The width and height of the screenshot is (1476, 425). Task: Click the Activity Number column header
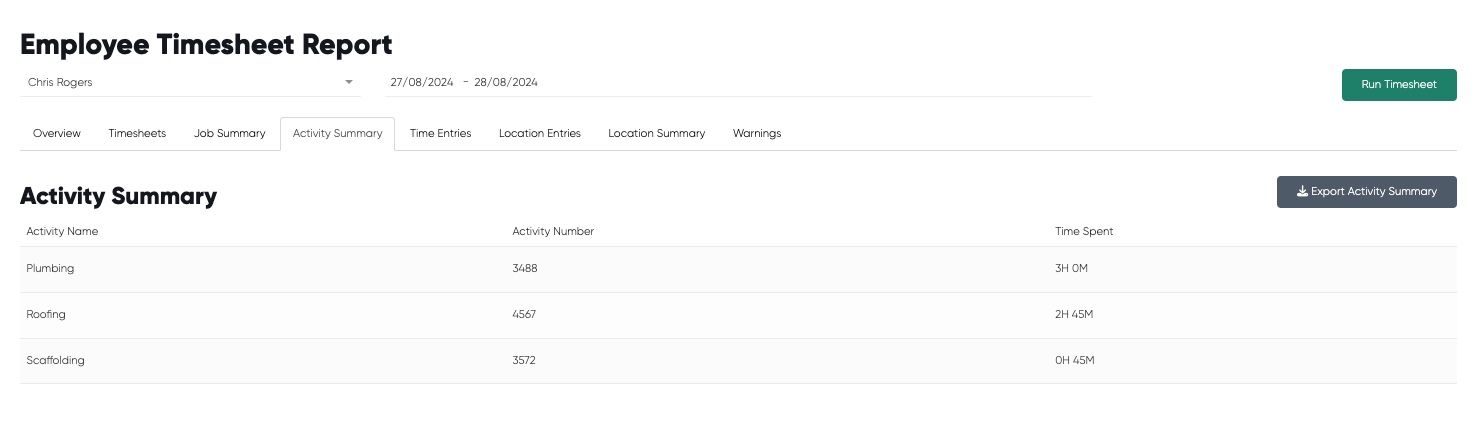tap(553, 232)
